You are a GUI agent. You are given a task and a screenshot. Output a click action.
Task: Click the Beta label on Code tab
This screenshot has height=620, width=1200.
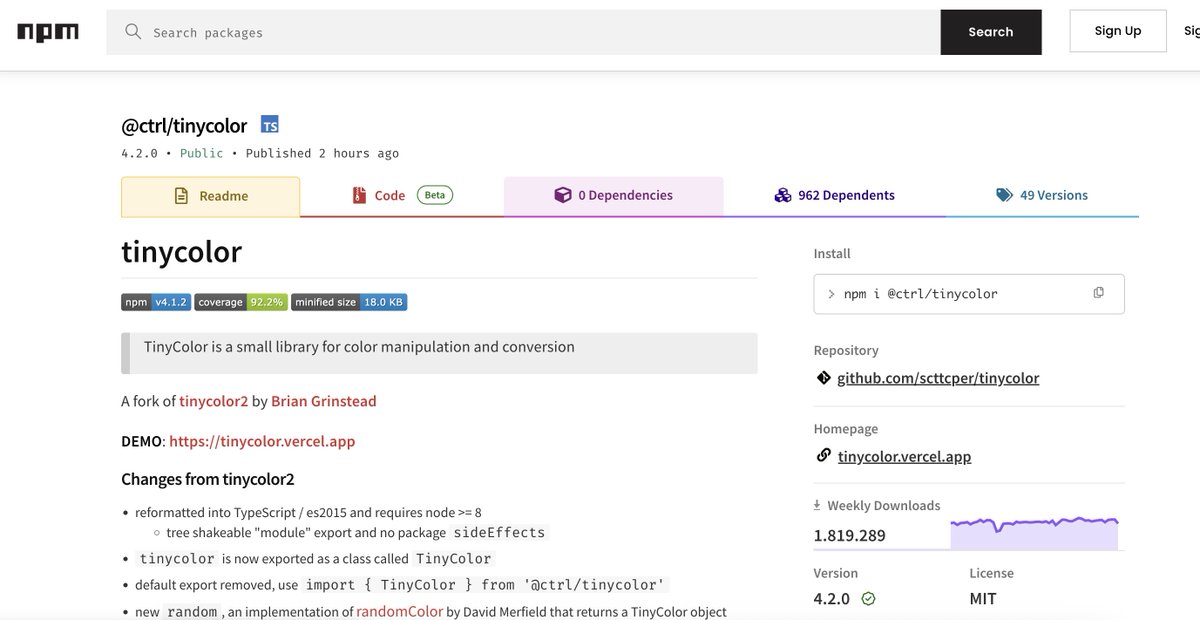coord(434,195)
